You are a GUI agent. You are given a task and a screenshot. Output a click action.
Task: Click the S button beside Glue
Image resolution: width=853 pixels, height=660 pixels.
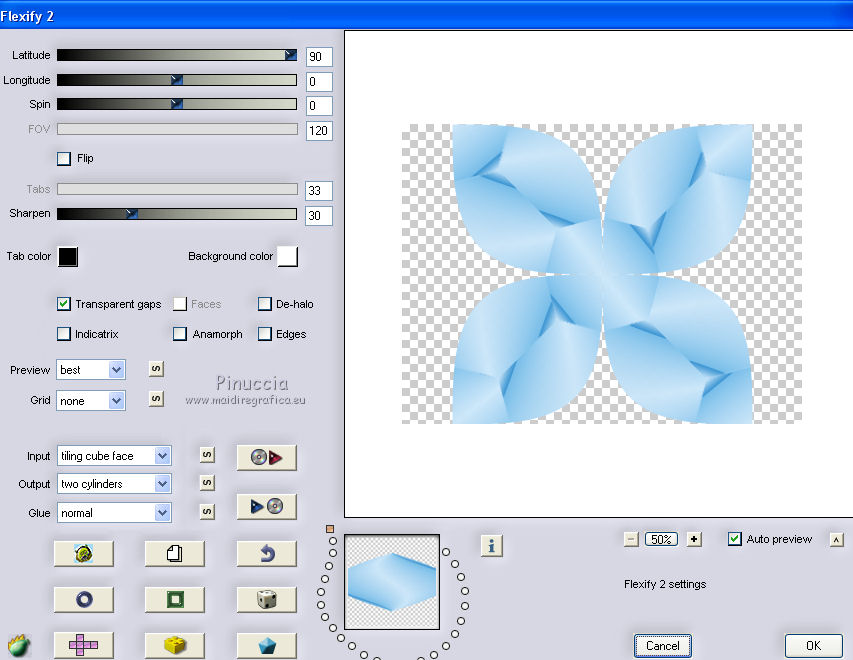[207, 511]
